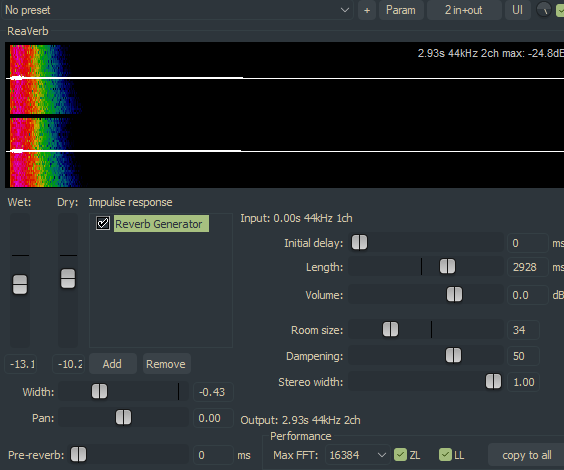Click the Dry value field -10.2
Screen dimensions: 564x470
(x=69, y=364)
